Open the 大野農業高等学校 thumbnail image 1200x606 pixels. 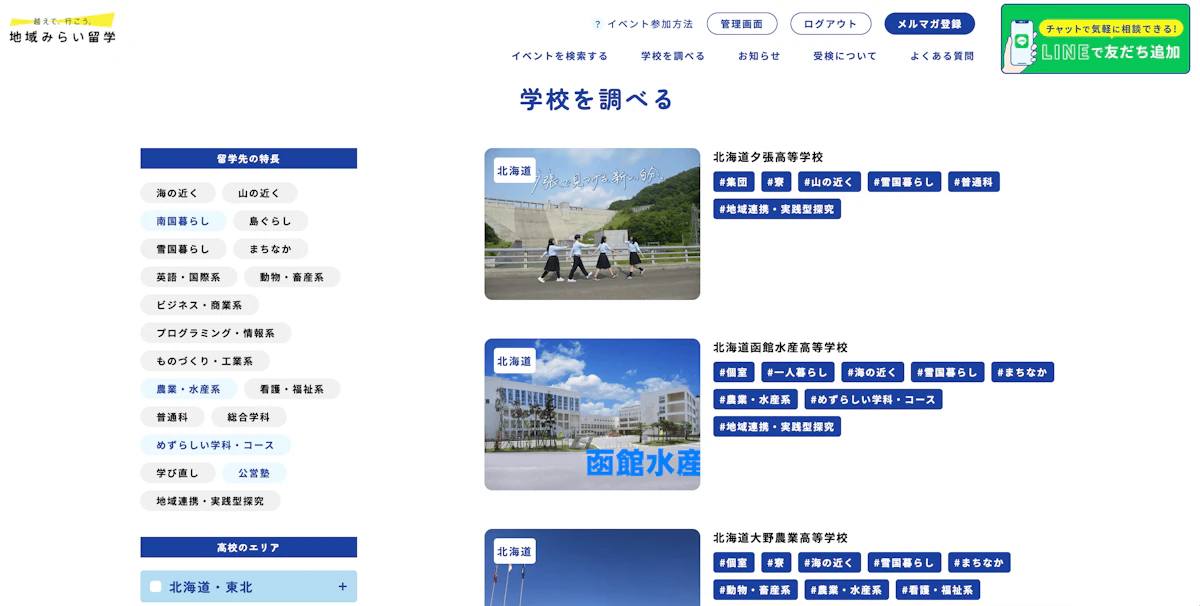coord(592,567)
